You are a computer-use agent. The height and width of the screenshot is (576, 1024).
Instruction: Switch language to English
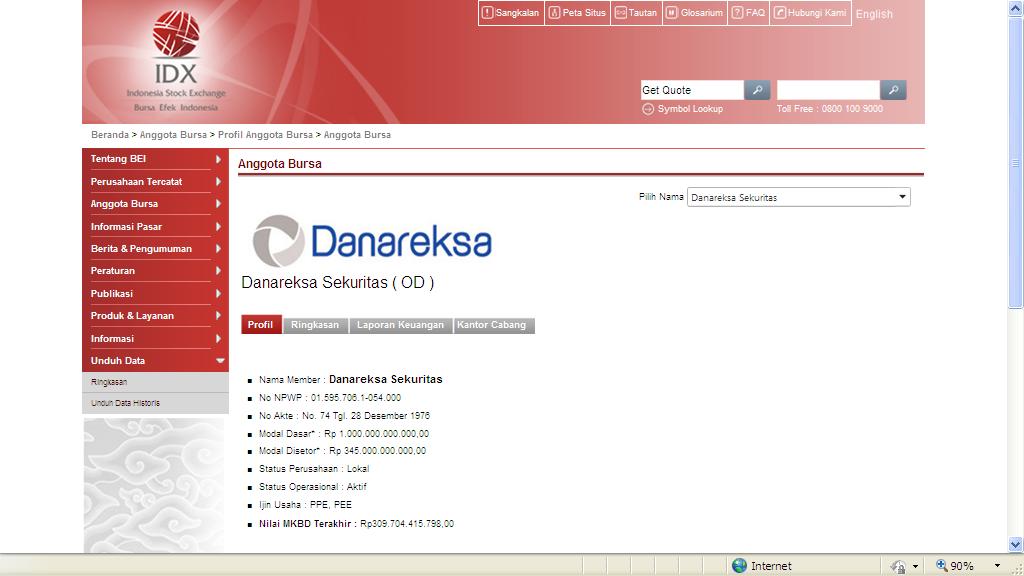[x=874, y=14]
